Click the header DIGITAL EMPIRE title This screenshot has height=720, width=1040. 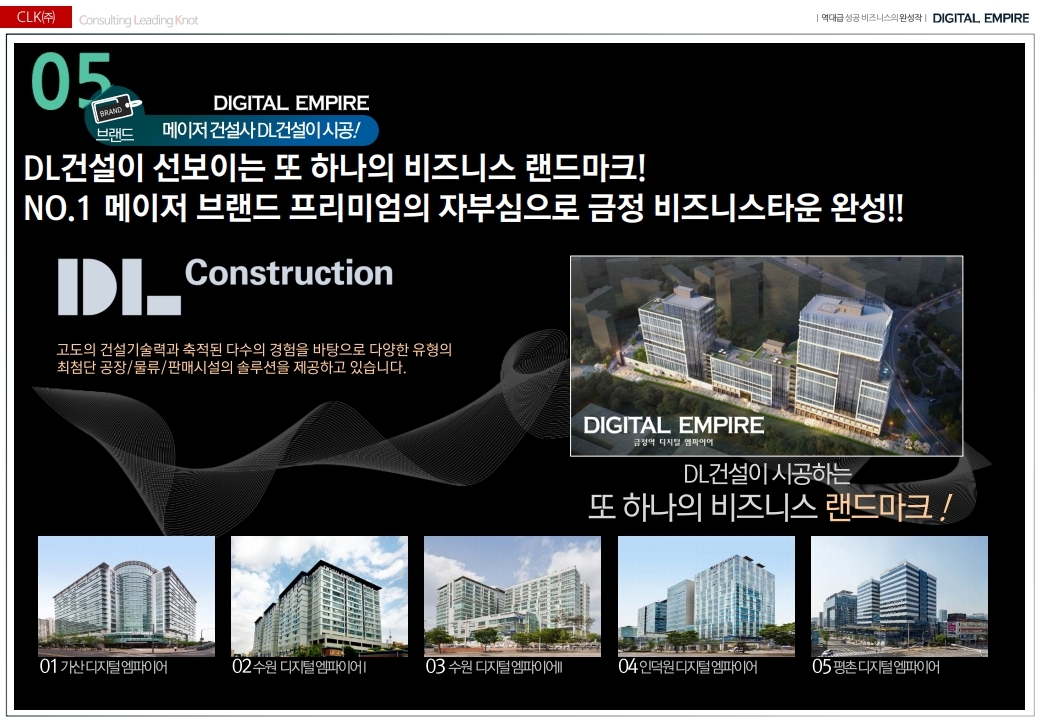pyautogui.click(x=980, y=18)
